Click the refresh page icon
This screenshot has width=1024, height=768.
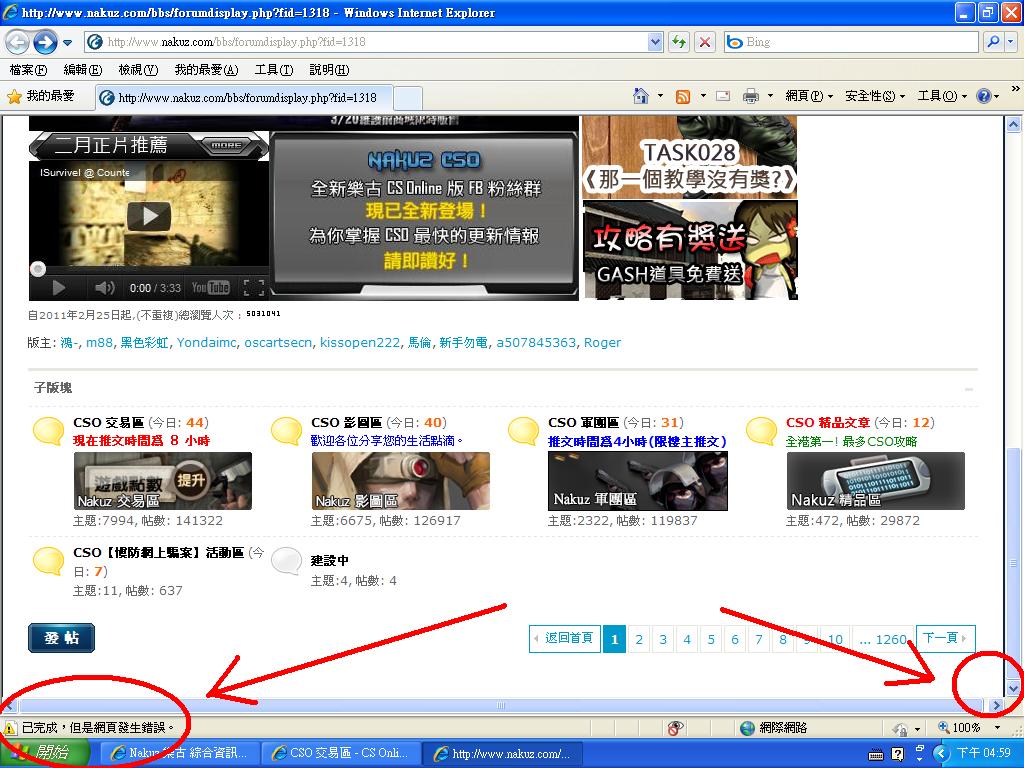[680, 42]
